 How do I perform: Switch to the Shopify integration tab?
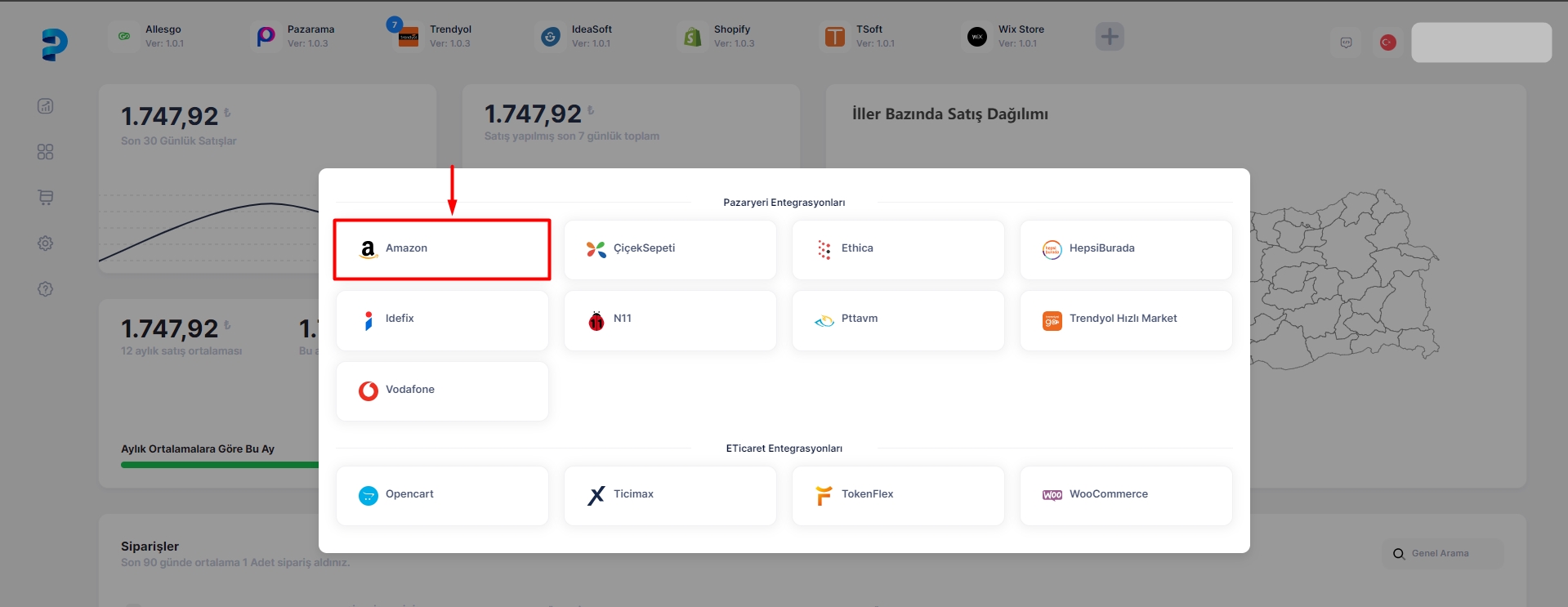[x=720, y=36]
